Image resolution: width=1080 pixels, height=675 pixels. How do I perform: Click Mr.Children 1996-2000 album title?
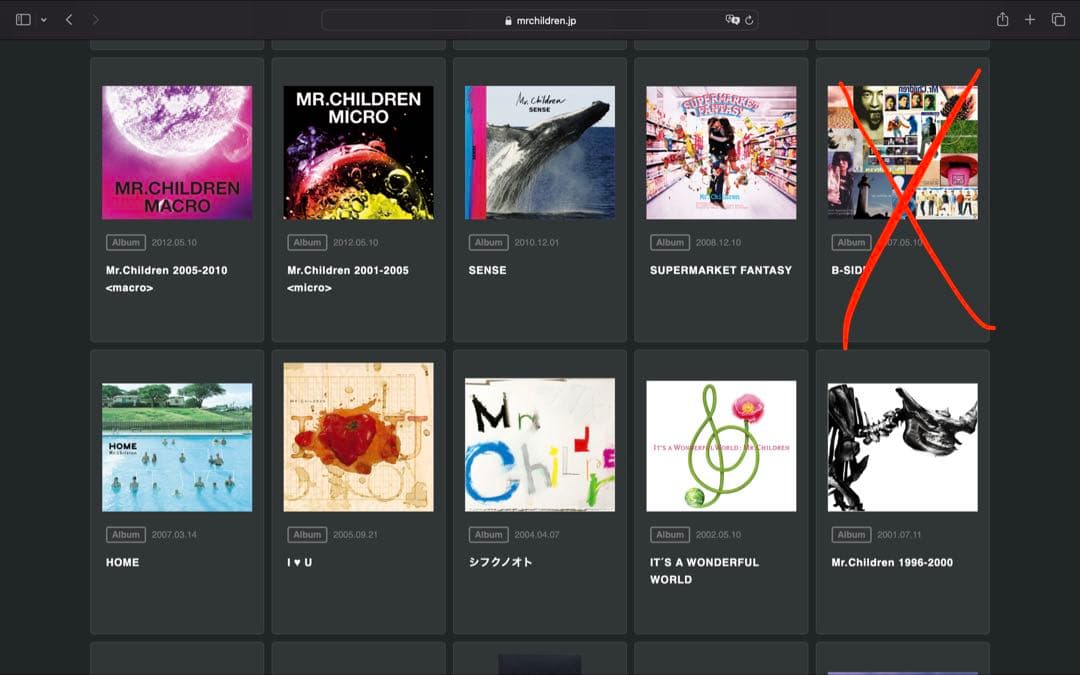(x=892, y=562)
